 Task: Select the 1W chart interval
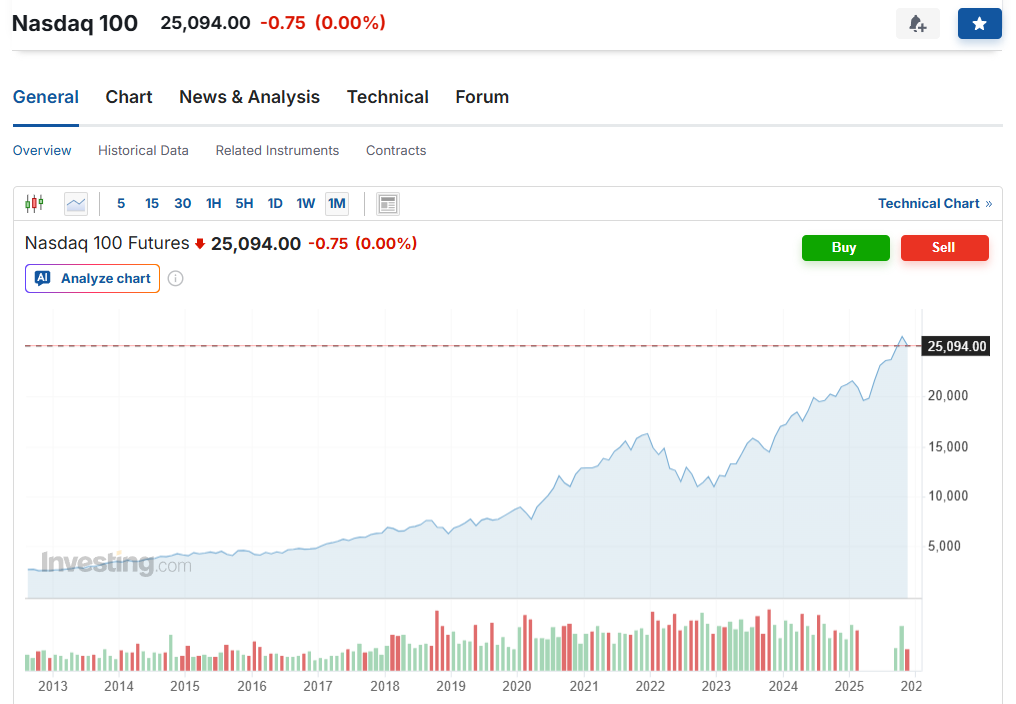pyautogui.click(x=306, y=203)
